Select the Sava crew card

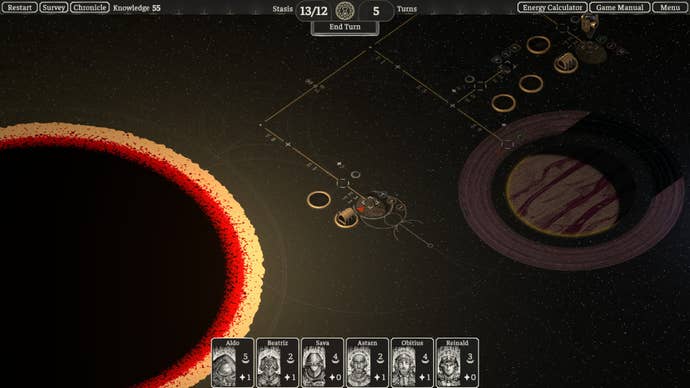coord(323,362)
